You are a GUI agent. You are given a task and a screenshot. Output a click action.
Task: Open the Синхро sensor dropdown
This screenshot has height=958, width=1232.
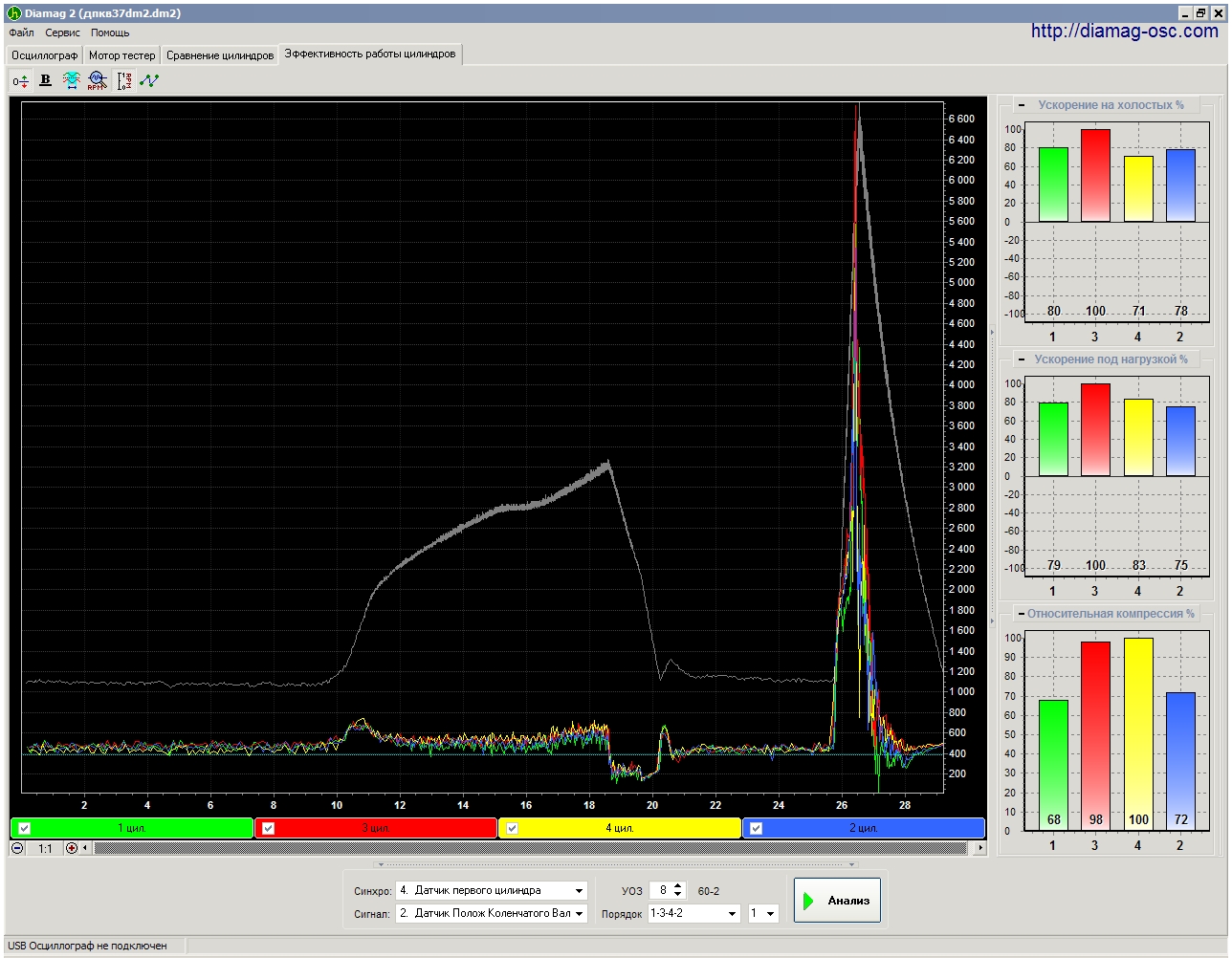(x=492, y=890)
